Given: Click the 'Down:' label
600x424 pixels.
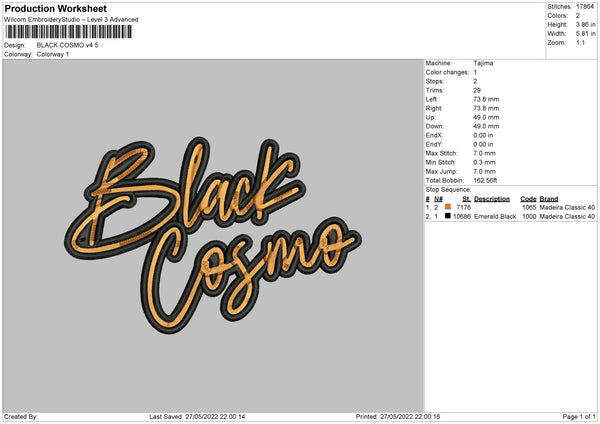Looking at the screenshot, I should pos(435,126).
